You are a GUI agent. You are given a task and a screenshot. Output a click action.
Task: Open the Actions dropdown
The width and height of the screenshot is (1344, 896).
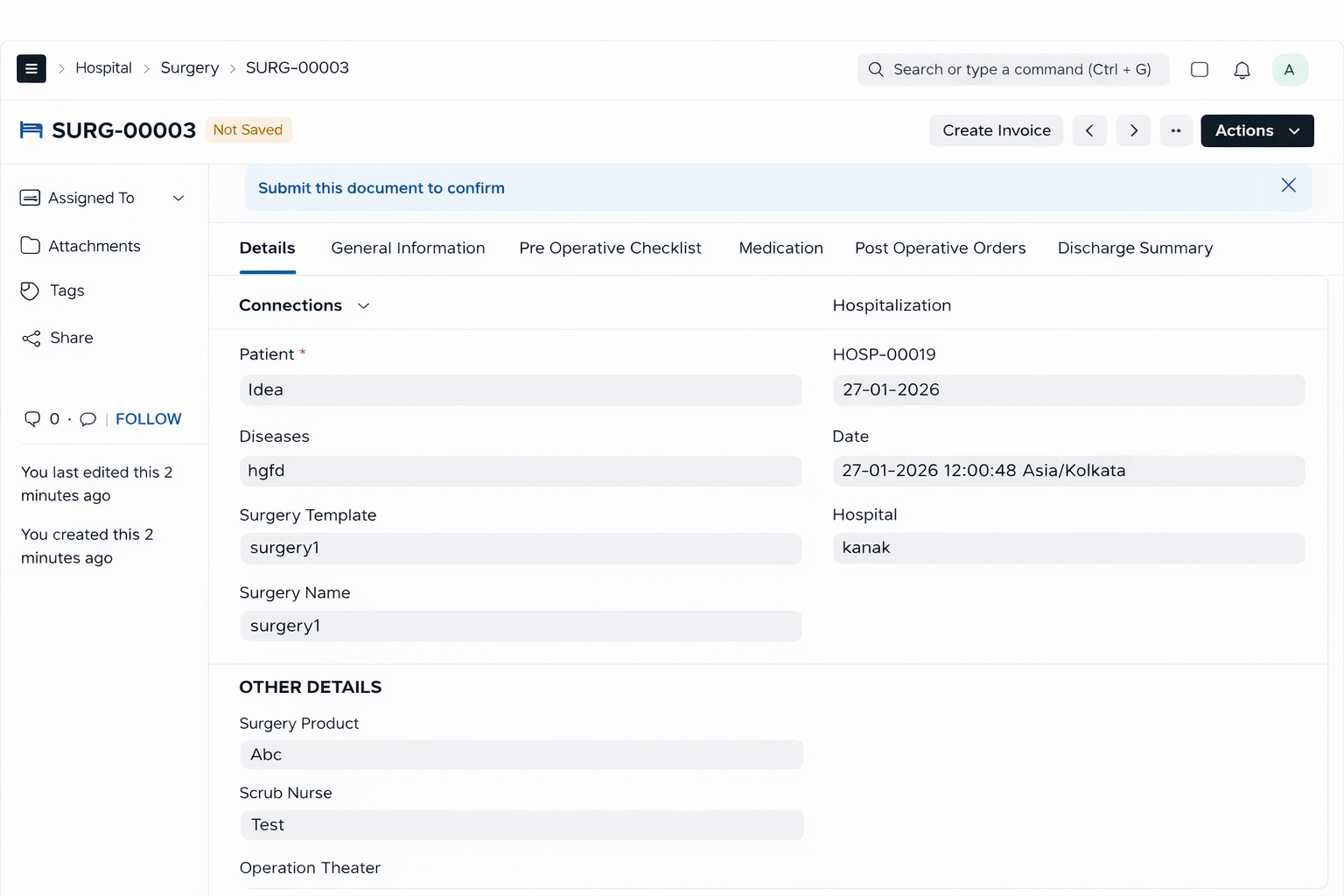pos(1257,130)
